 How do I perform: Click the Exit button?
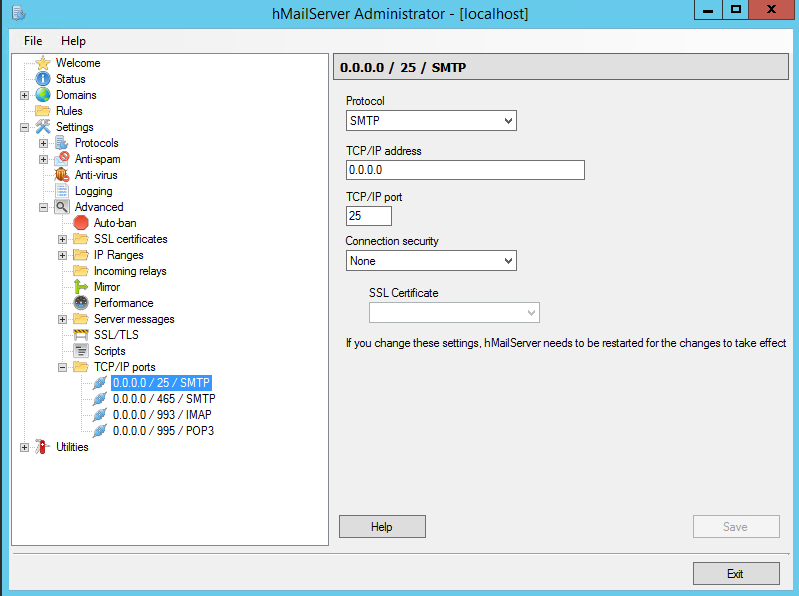(x=736, y=574)
